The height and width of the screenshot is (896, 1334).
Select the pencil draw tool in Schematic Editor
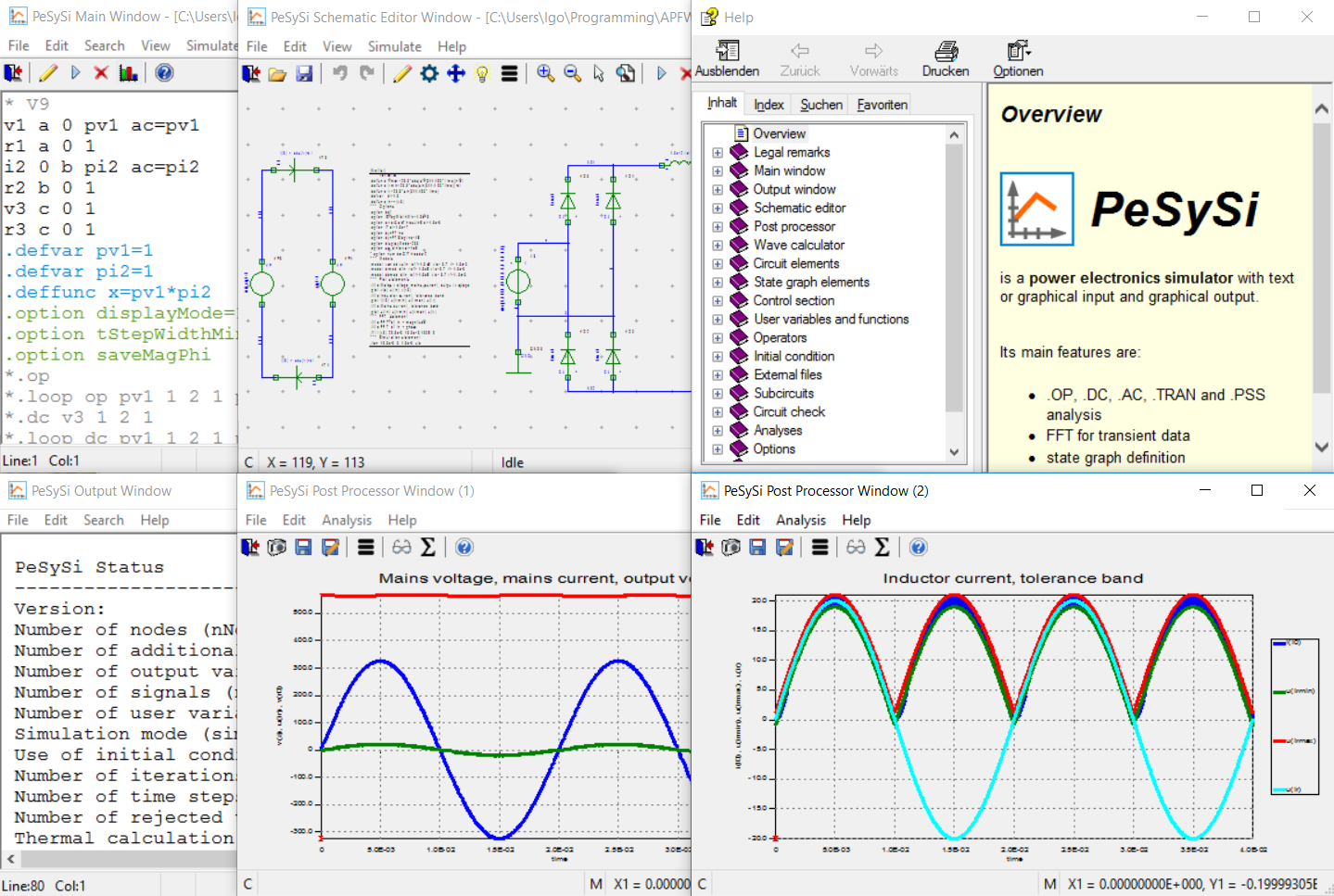point(402,73)
